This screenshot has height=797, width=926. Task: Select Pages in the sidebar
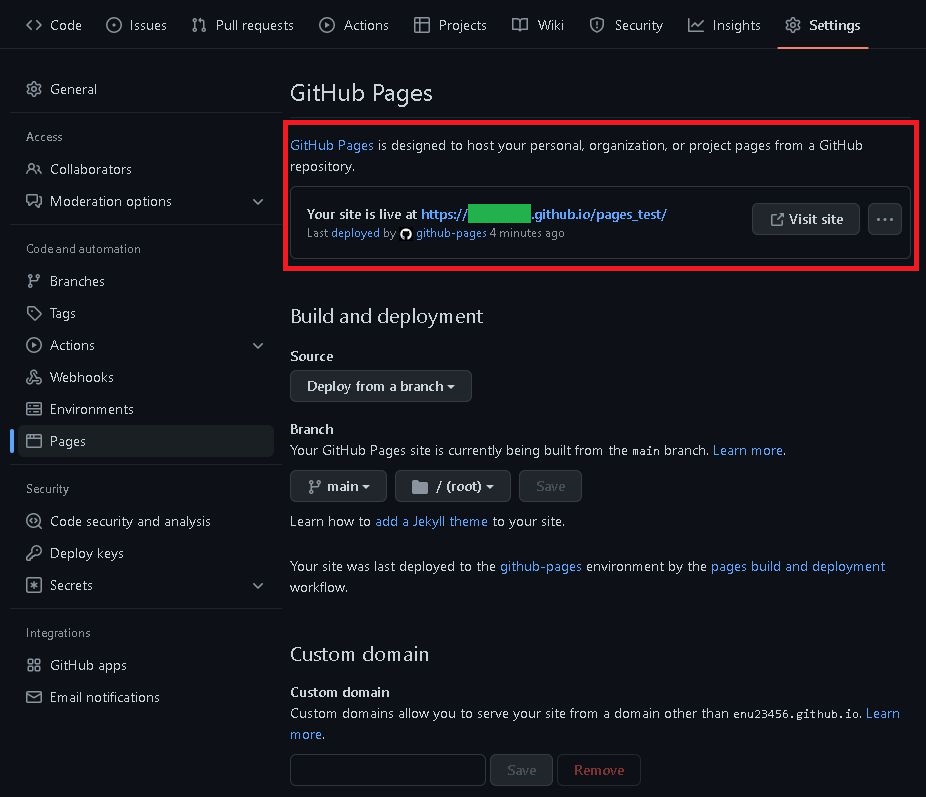[146, 440]
